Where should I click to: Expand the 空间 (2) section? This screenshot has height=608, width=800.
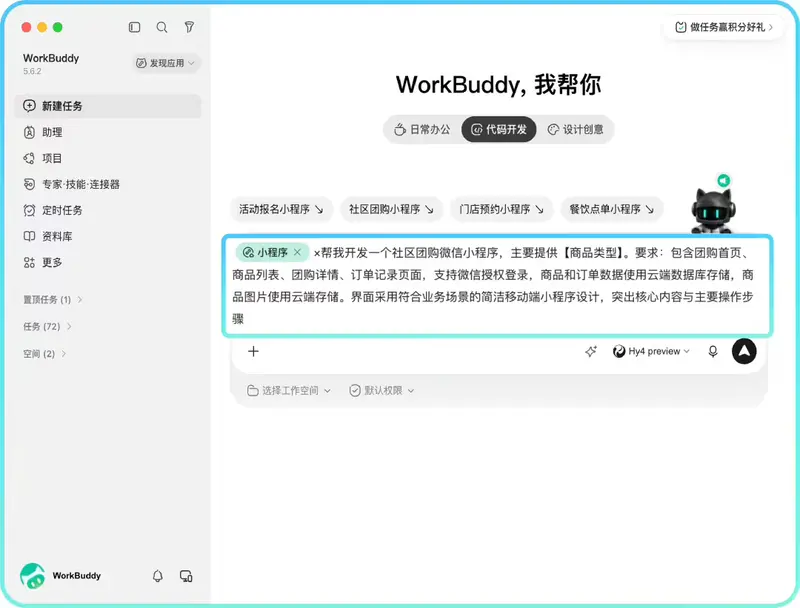(x=44, y=353)
